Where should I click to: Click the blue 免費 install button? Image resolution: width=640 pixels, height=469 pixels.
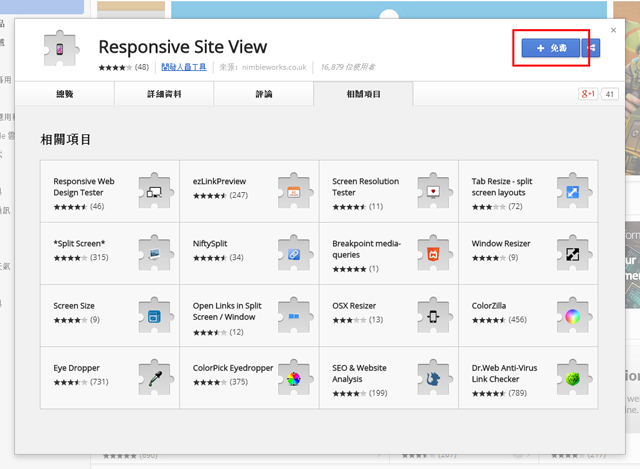551,48
